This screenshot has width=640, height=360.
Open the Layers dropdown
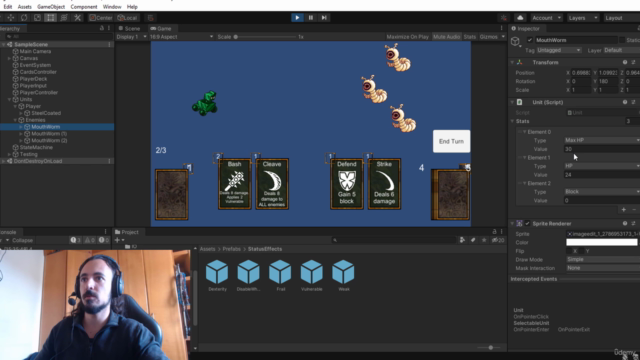(x=583, y=18)
